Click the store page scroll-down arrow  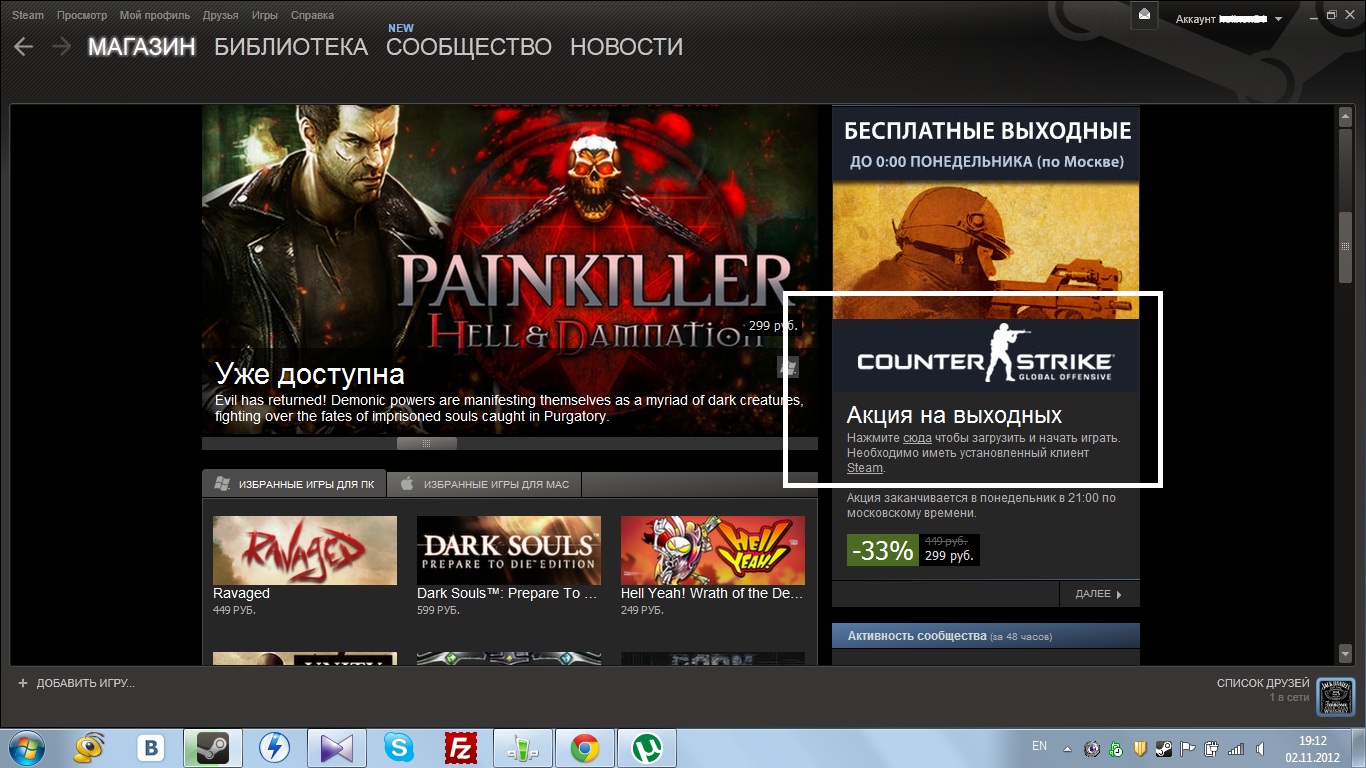pyautogui.click(x=1346, y=652)
